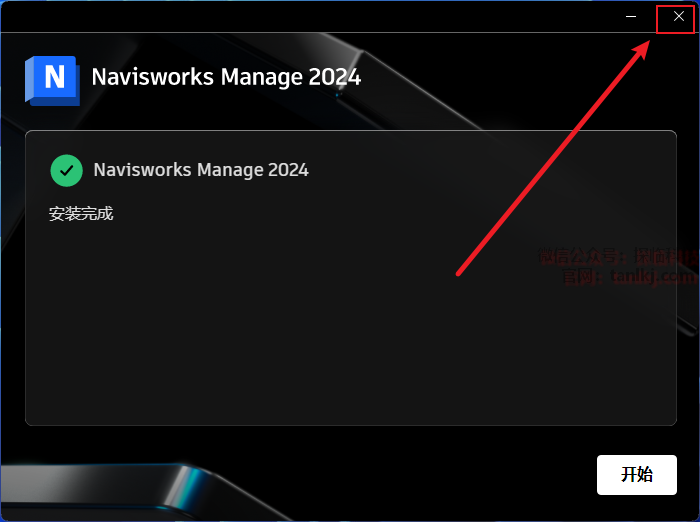700x522 pixels.
Task: Click the glowing blue shape at window bottom
Action: 193,486
